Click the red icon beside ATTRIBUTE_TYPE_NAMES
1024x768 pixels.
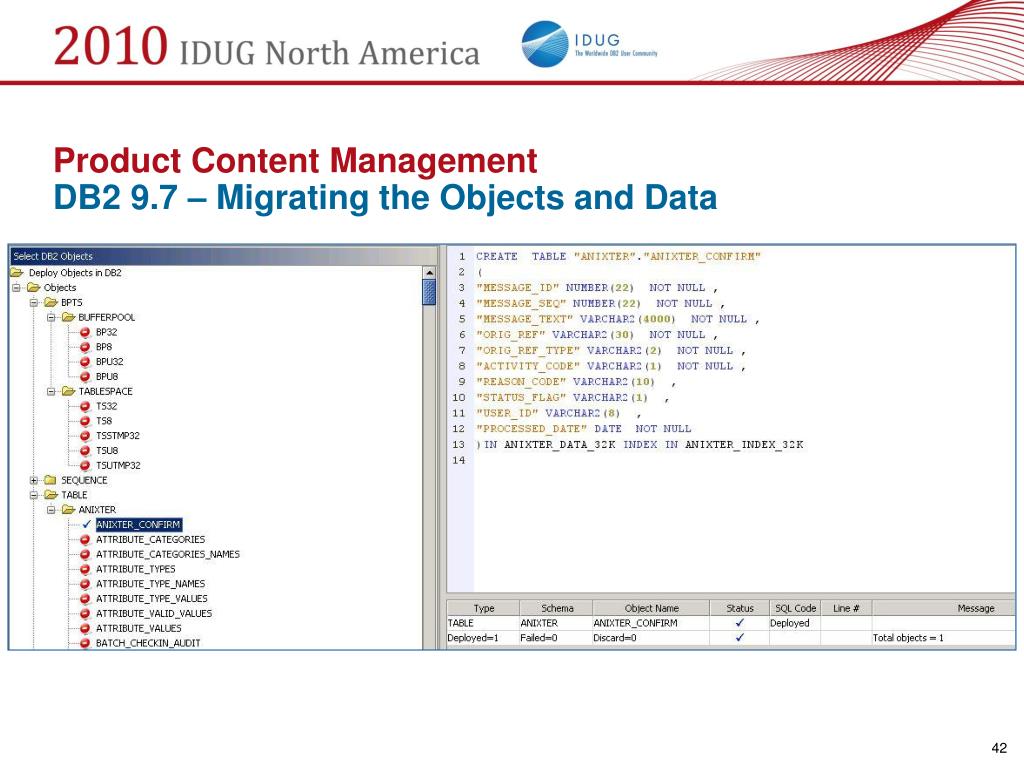click(x=85, y=584)
